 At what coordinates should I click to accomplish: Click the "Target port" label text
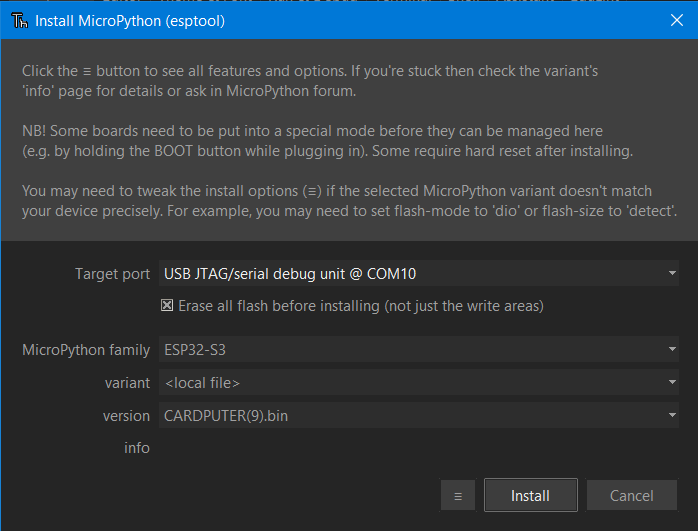coord(112,274)
